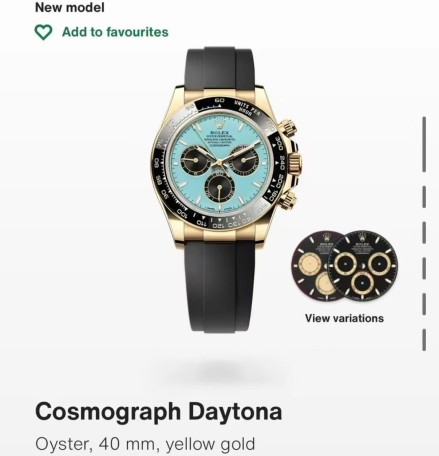
Task: Jump to fourth dash of vertical image indicator
Action: click(424, 268)
